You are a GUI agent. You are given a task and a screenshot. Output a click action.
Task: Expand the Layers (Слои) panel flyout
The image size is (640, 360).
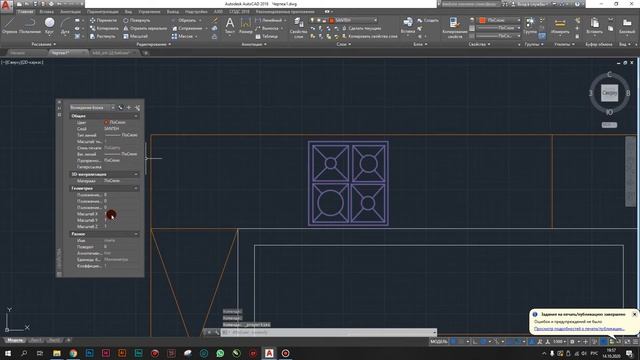[x=344, y=44]
